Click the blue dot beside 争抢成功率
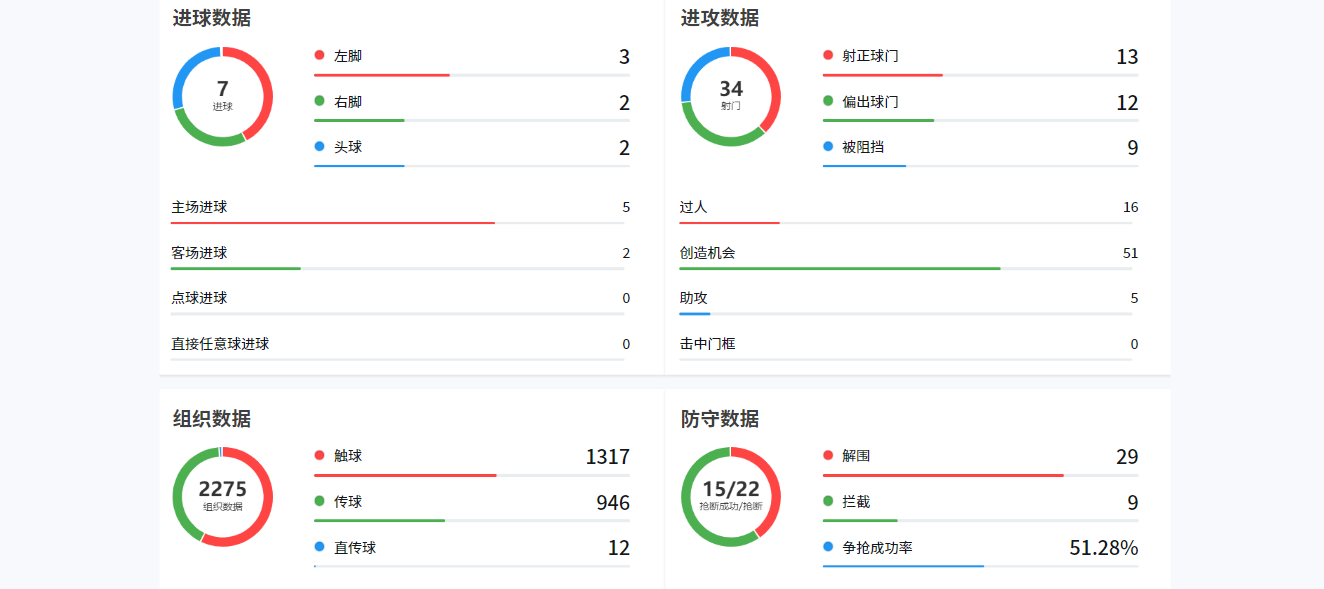 828,547
